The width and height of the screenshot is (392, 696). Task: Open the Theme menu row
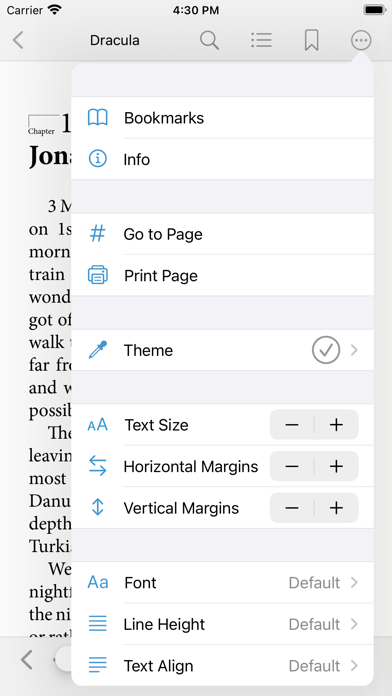222,350
